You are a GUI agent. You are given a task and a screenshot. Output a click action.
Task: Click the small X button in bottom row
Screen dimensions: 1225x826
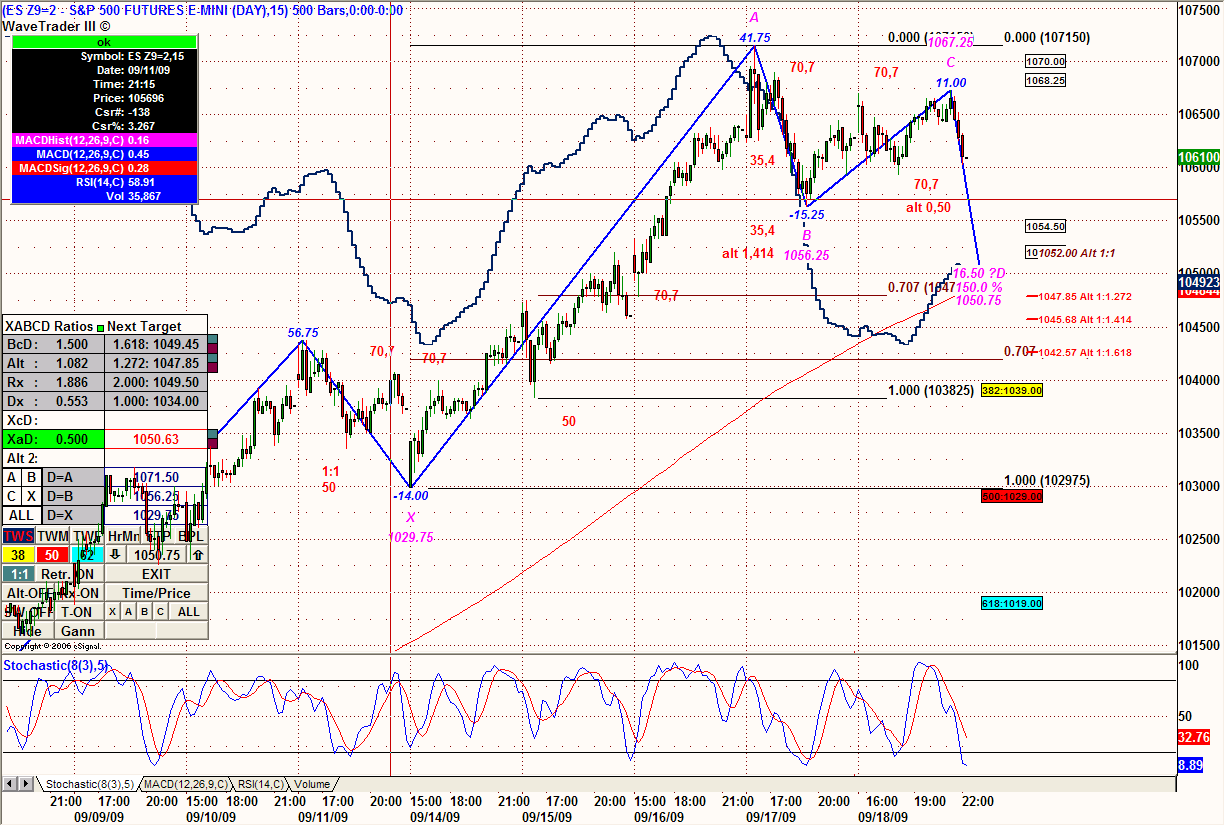(113, 611)
